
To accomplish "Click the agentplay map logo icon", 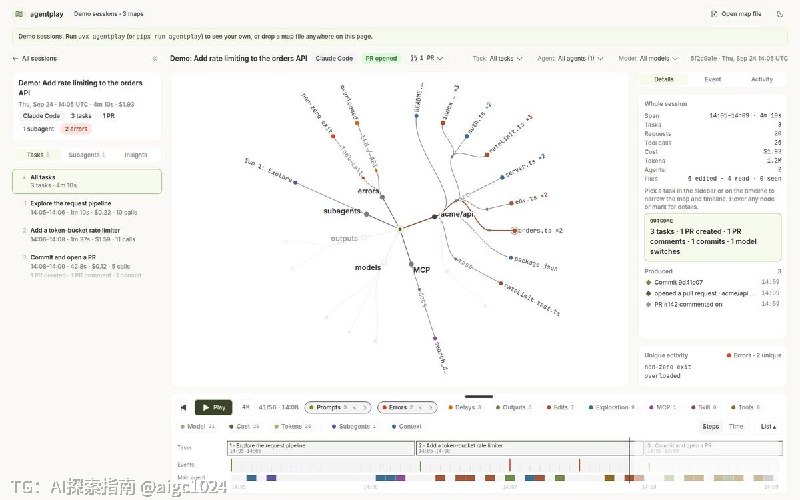I will point(19,14).
